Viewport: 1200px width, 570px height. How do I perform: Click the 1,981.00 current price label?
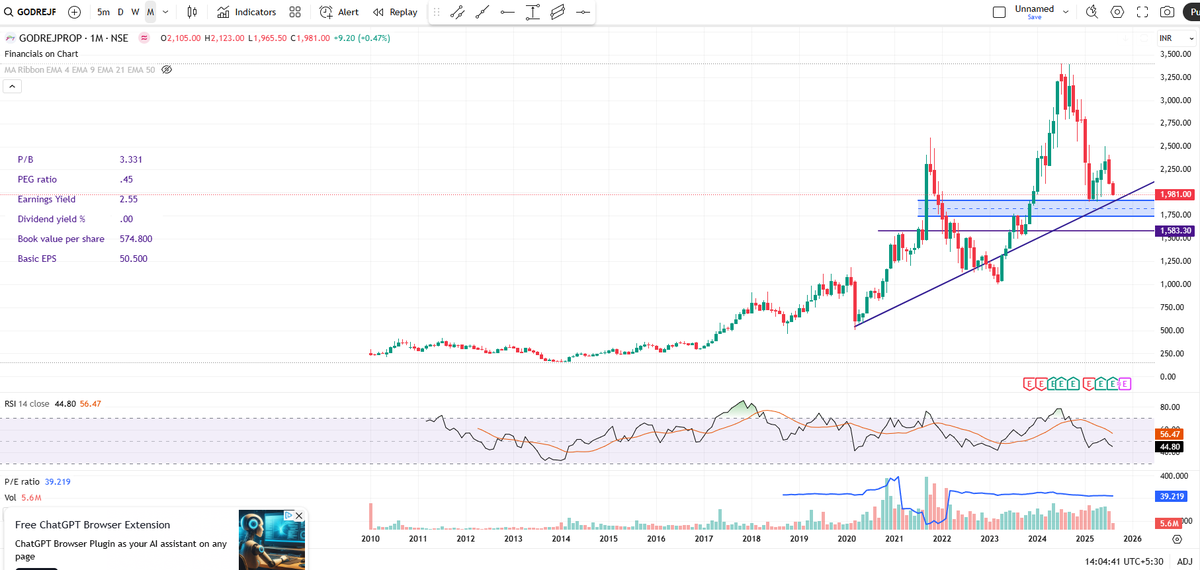[x=1176, y=194]
